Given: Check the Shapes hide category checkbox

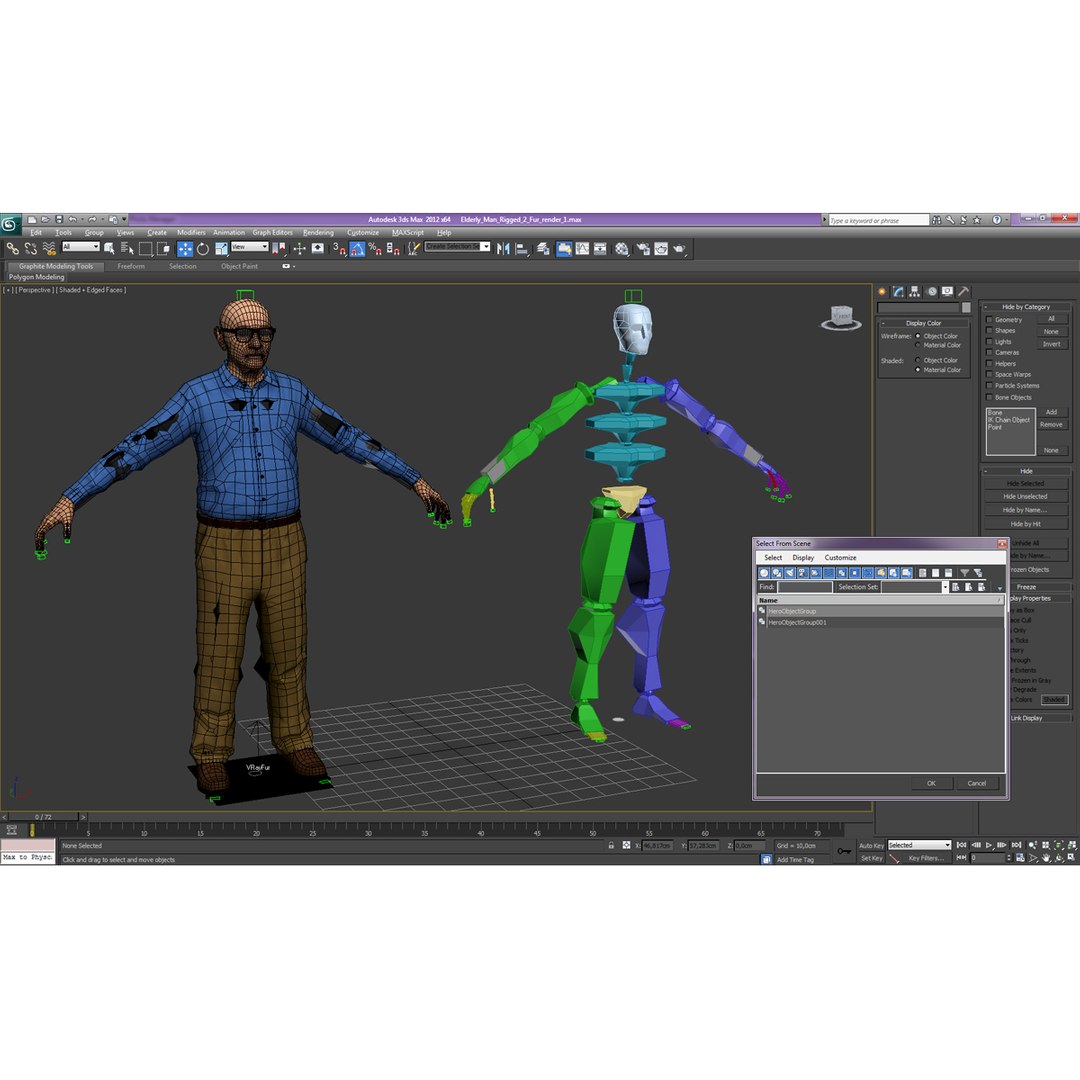Looking at the screenshot, I should coord(989,331).
